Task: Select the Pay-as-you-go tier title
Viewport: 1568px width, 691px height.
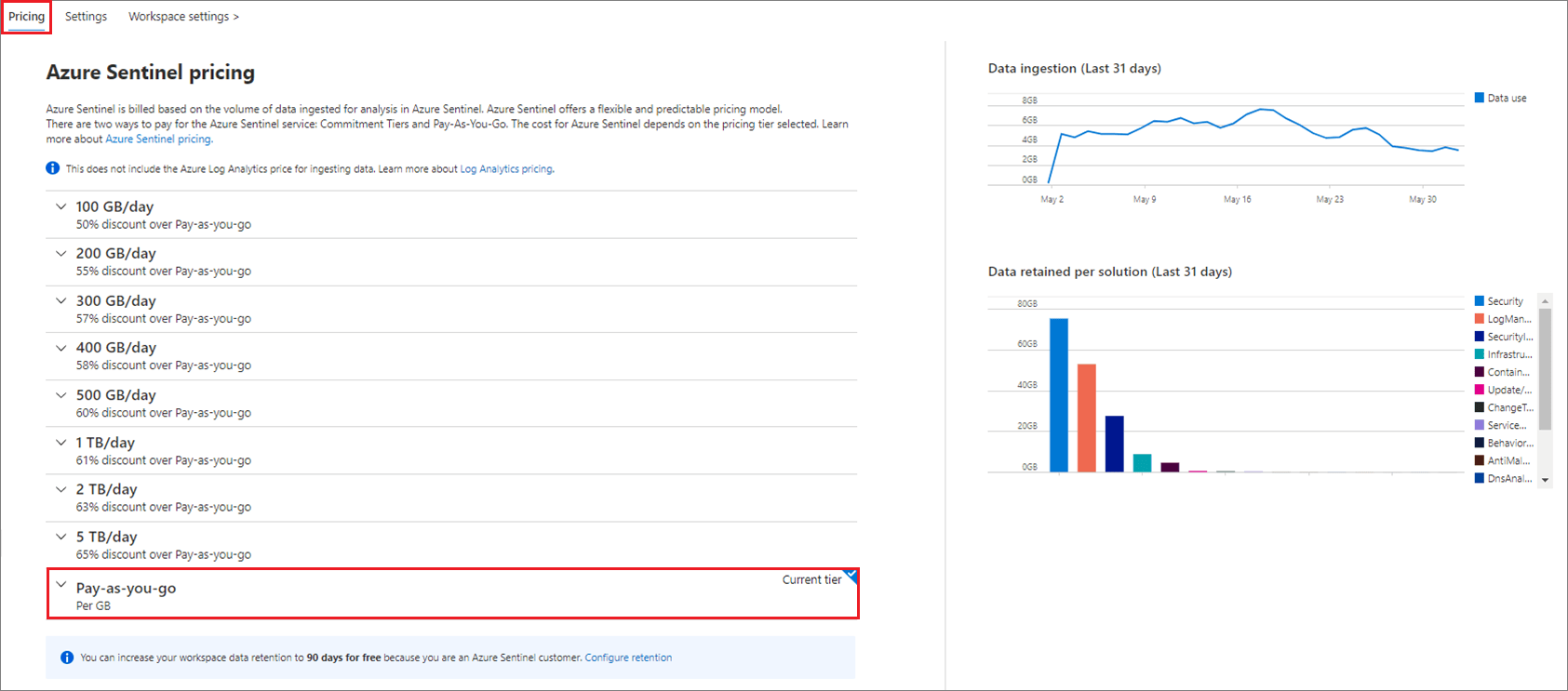Action: pos(126,588)
